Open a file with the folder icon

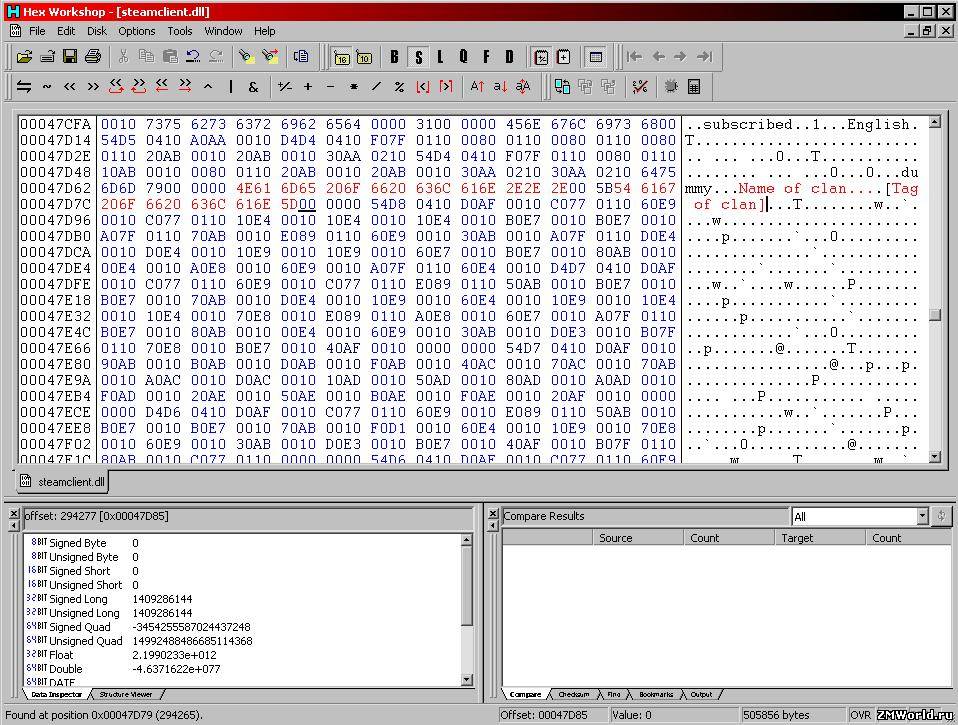pos(24,57)
